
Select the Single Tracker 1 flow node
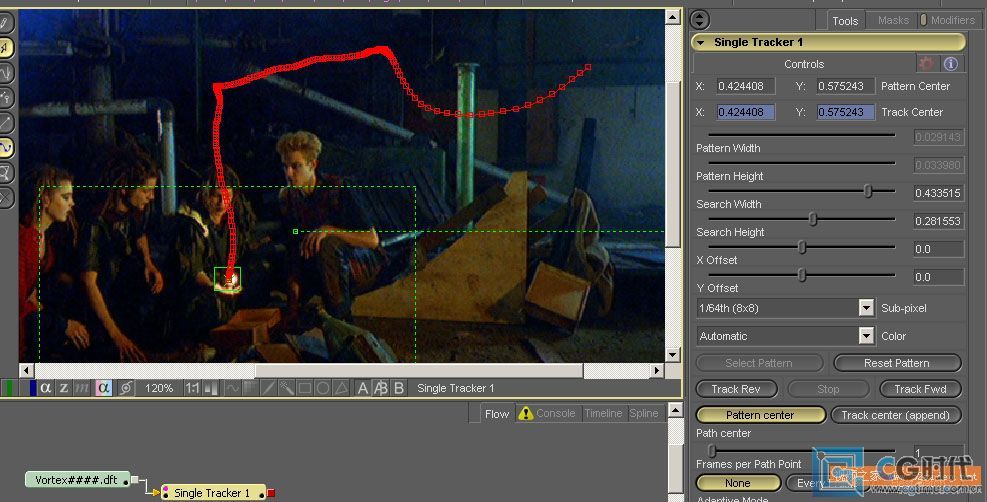point(212,493)
